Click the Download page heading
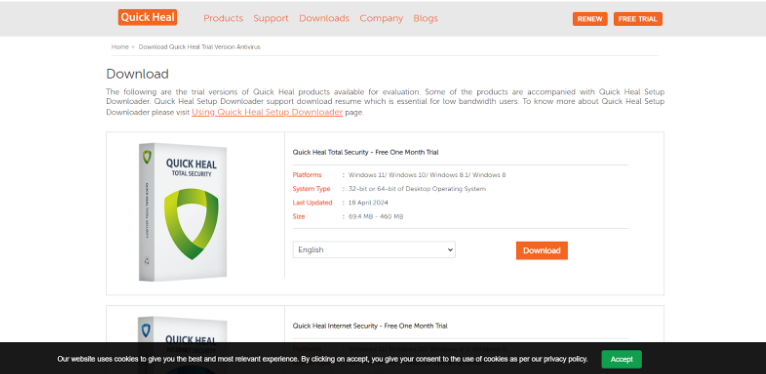Screen dimensions: 766x374 click(x=137, y=74)
